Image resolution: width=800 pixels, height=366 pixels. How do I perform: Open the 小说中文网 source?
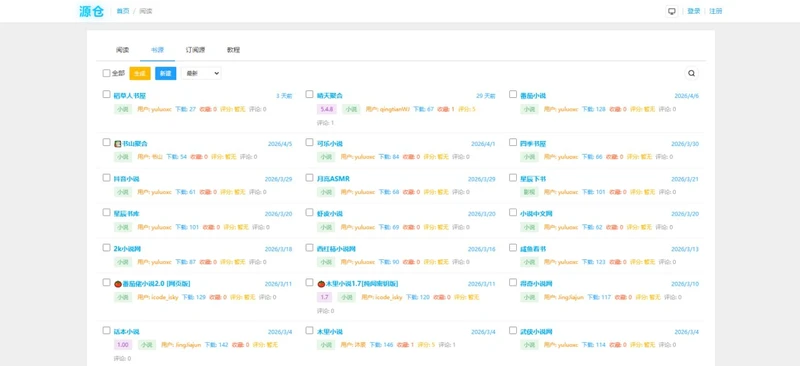coord(536,213)
